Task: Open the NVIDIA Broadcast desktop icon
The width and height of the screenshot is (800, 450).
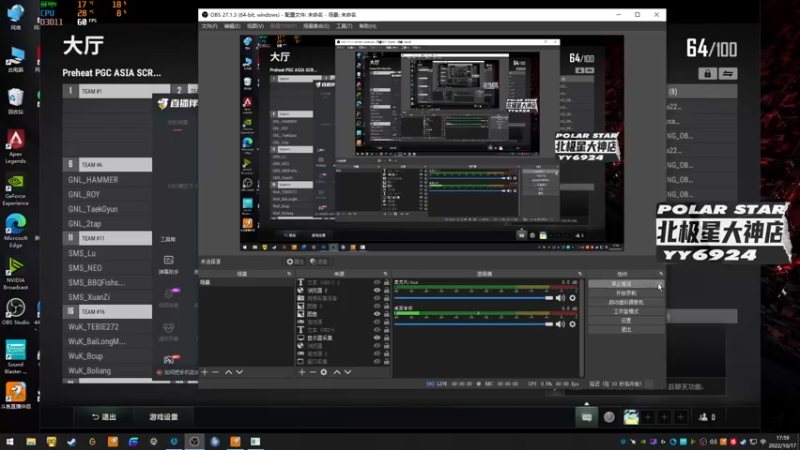Action: 15,274
